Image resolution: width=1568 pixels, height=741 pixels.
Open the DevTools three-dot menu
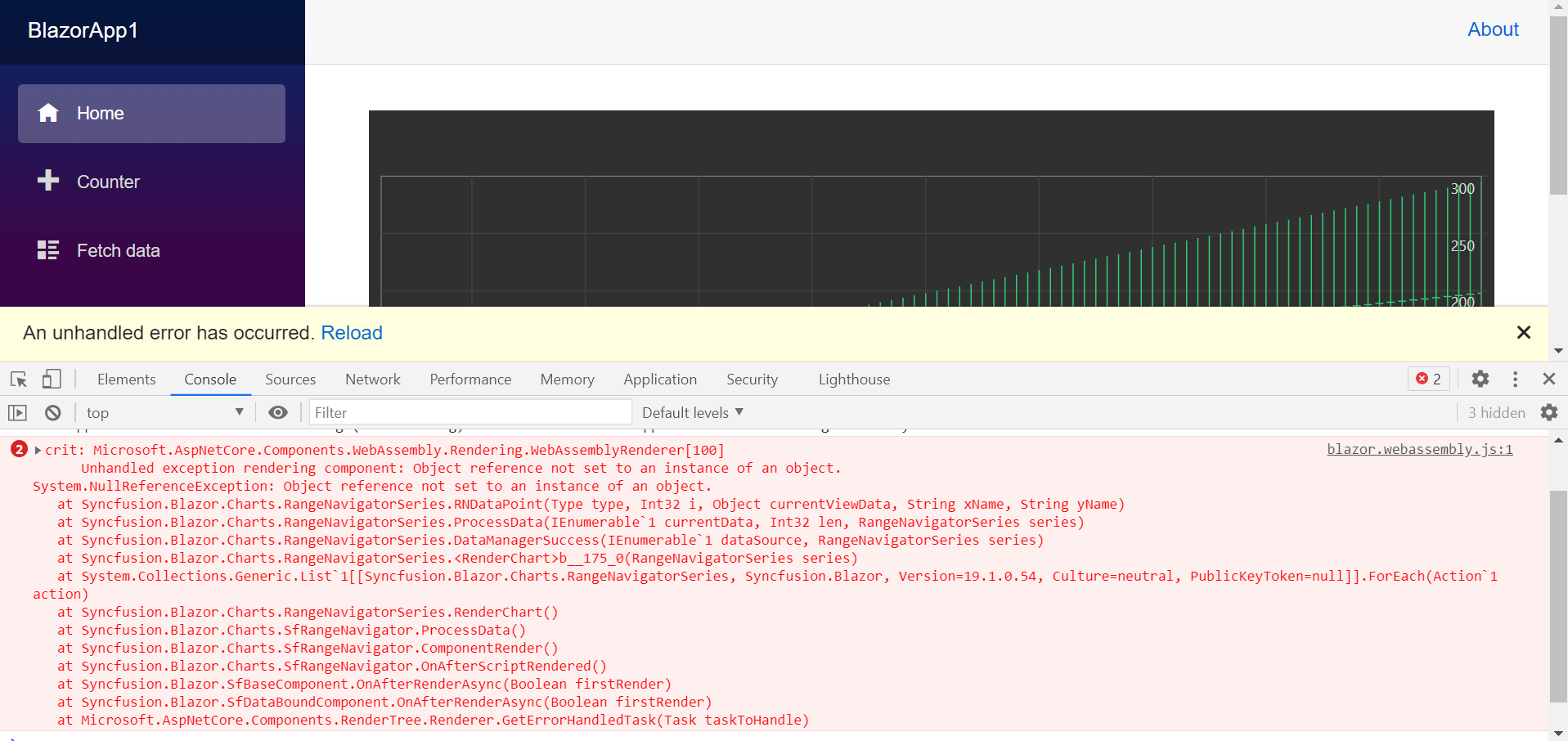pos(1515,379)
